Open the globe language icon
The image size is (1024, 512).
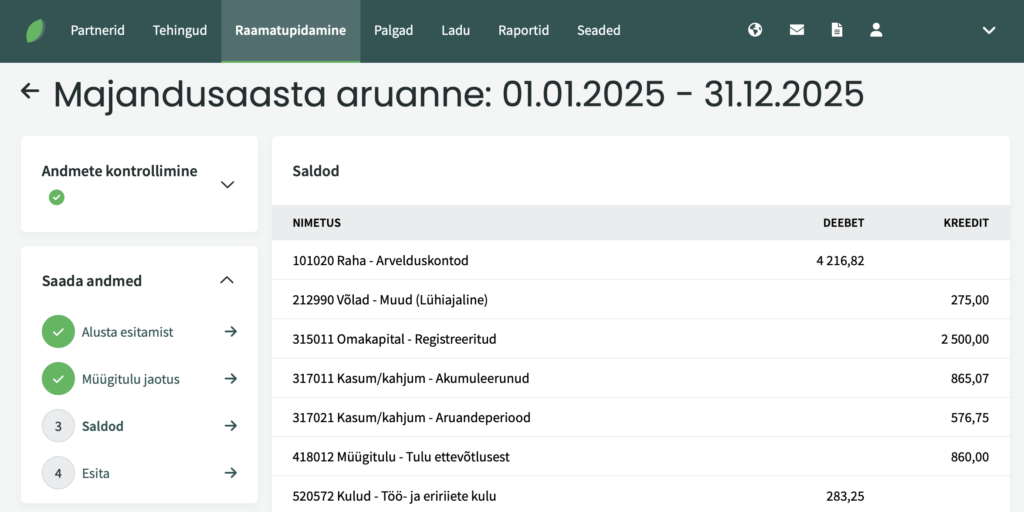click(x=755, y=30)
